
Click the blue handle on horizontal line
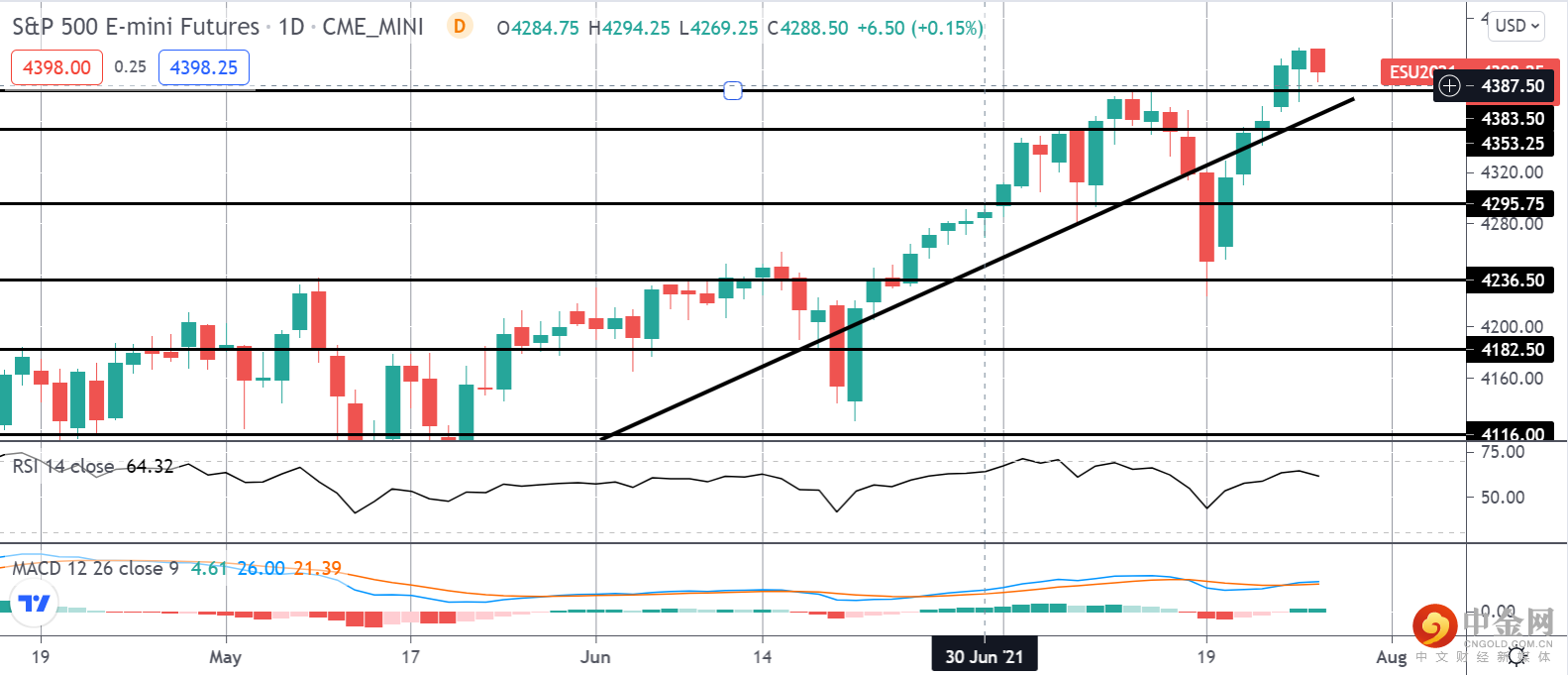tap(733, 90)
